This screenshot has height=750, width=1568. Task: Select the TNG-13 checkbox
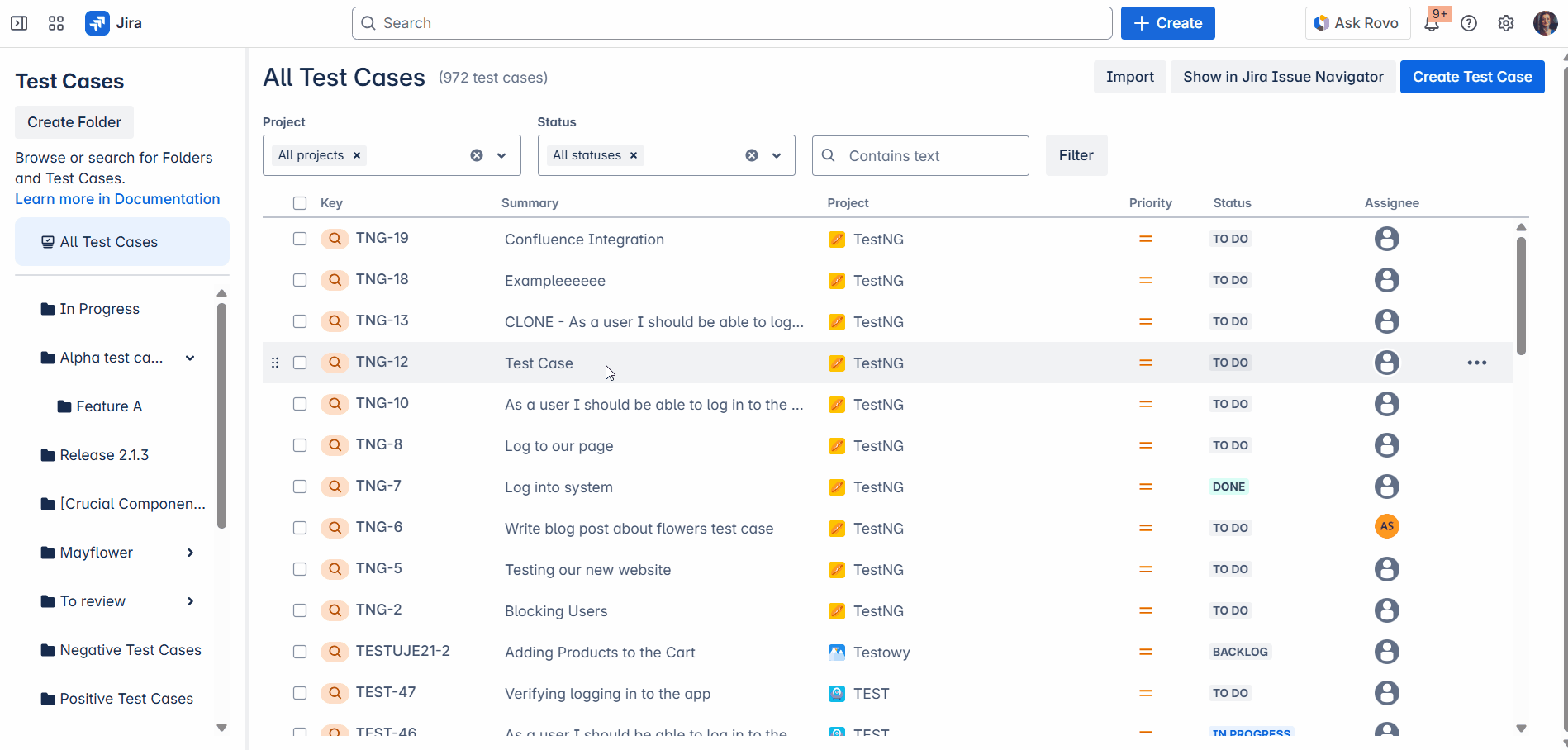[x=300, y=321]
